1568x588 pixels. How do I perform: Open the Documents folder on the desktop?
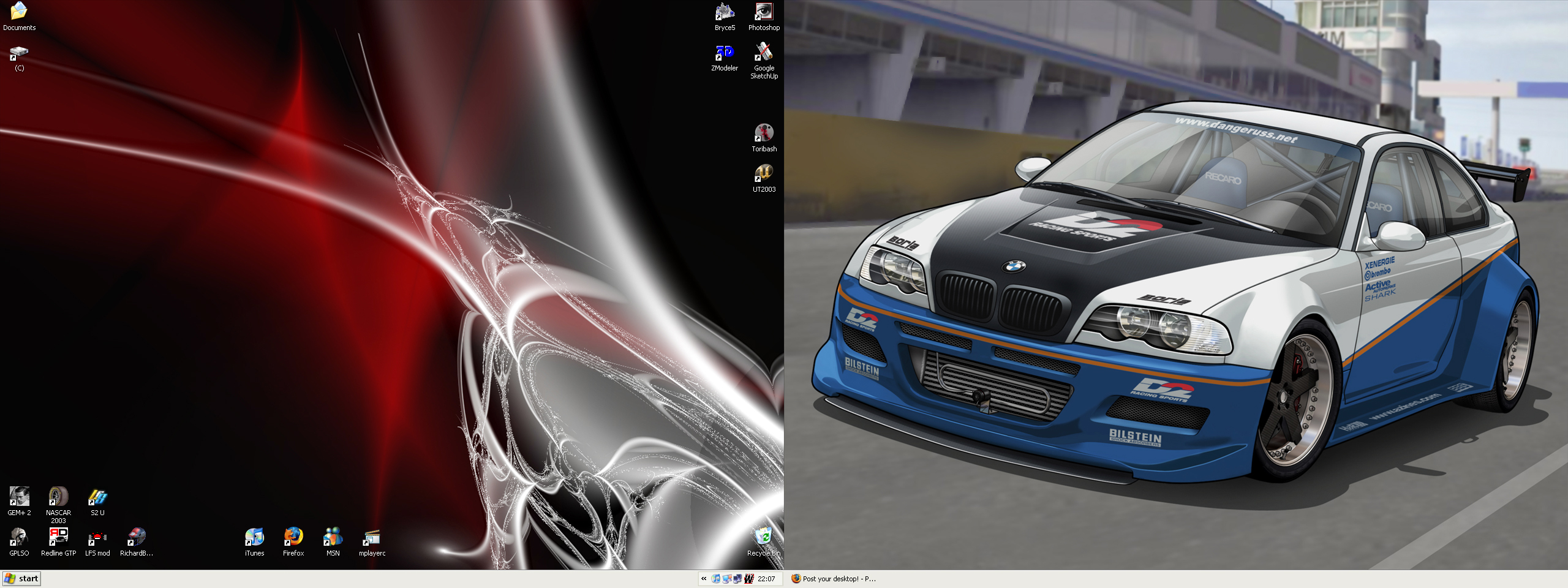tap(19, 16)
